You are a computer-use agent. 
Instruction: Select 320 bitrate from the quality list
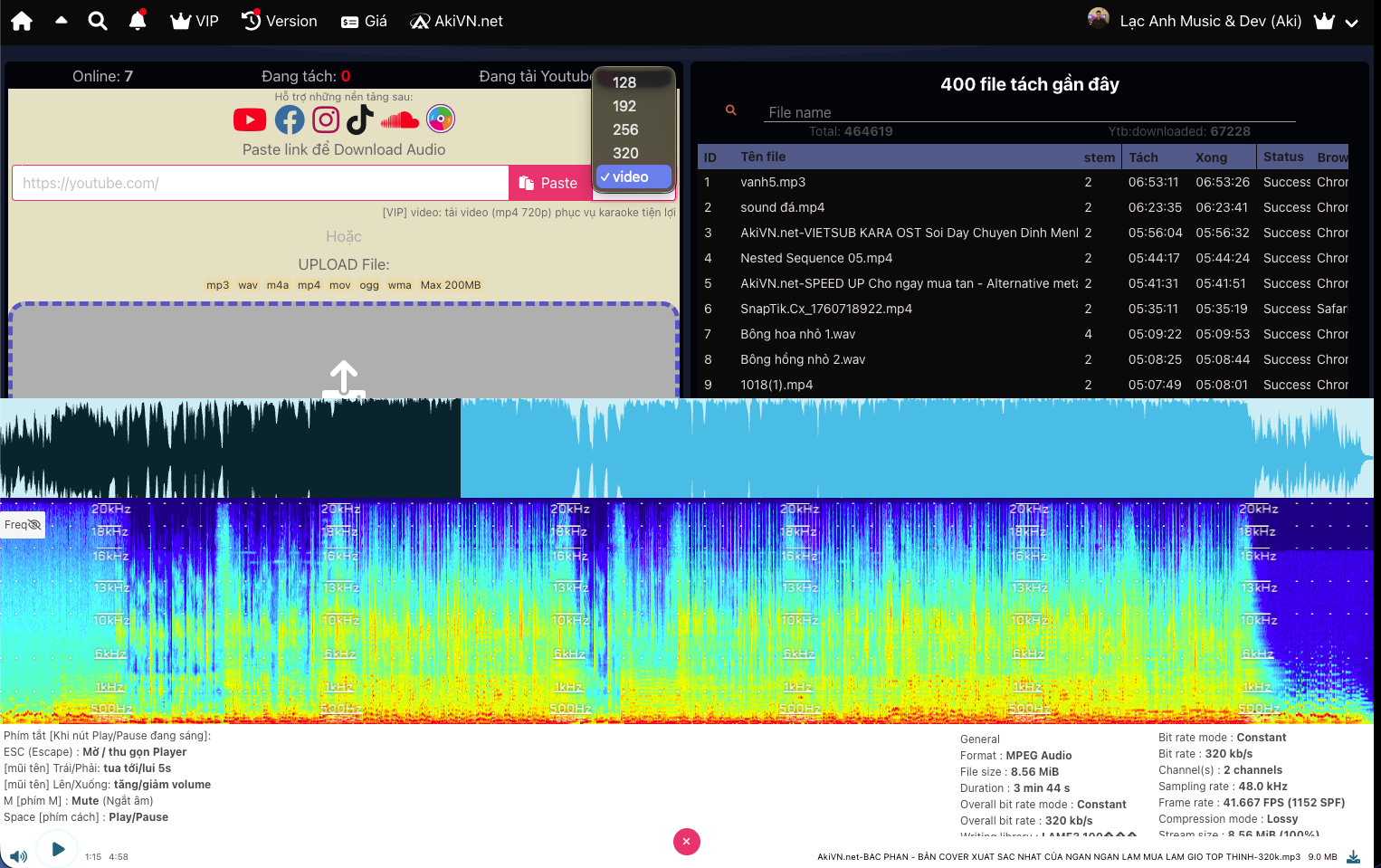tap(624, 153)
